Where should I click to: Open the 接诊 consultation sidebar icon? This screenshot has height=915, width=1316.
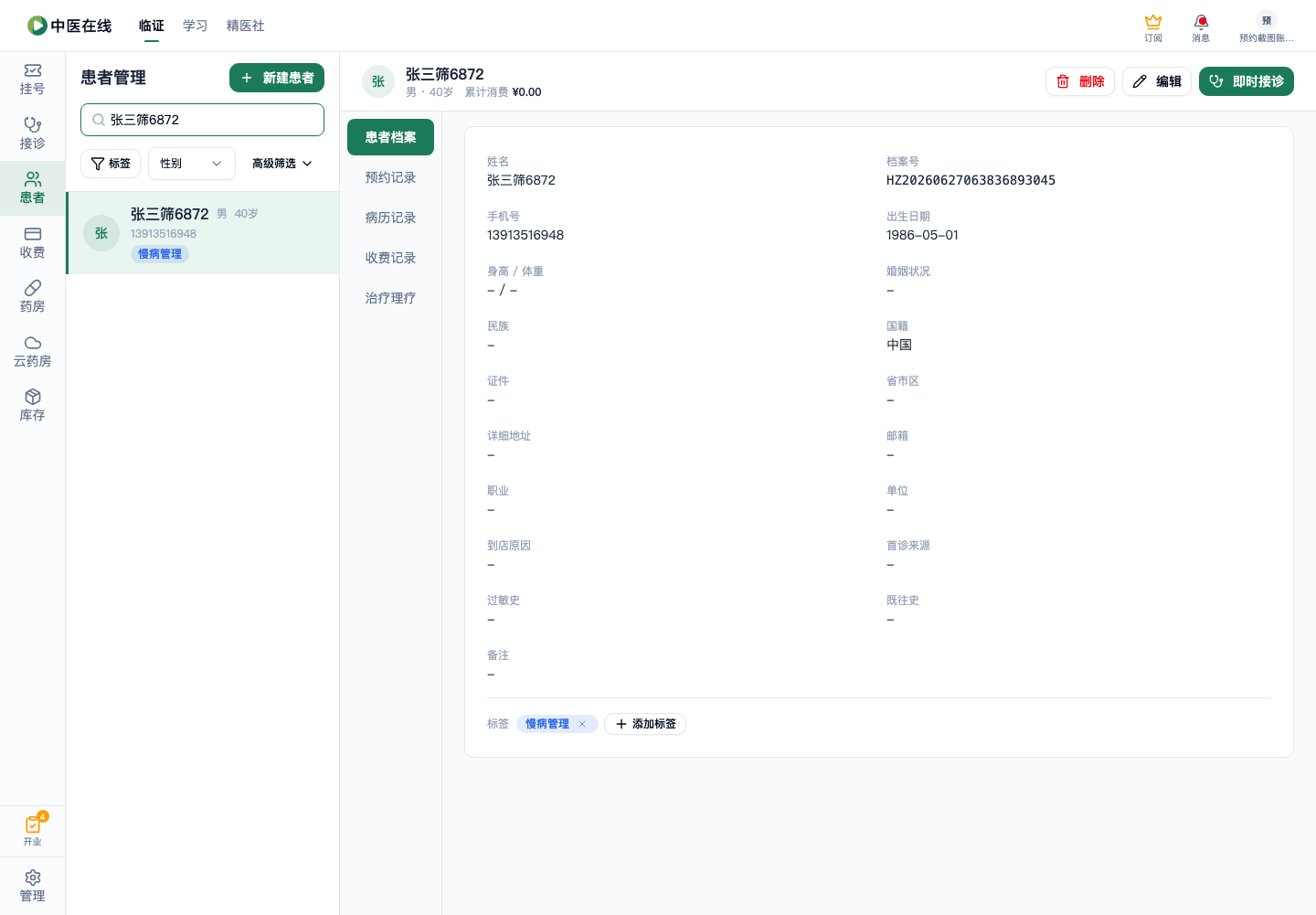32,133
